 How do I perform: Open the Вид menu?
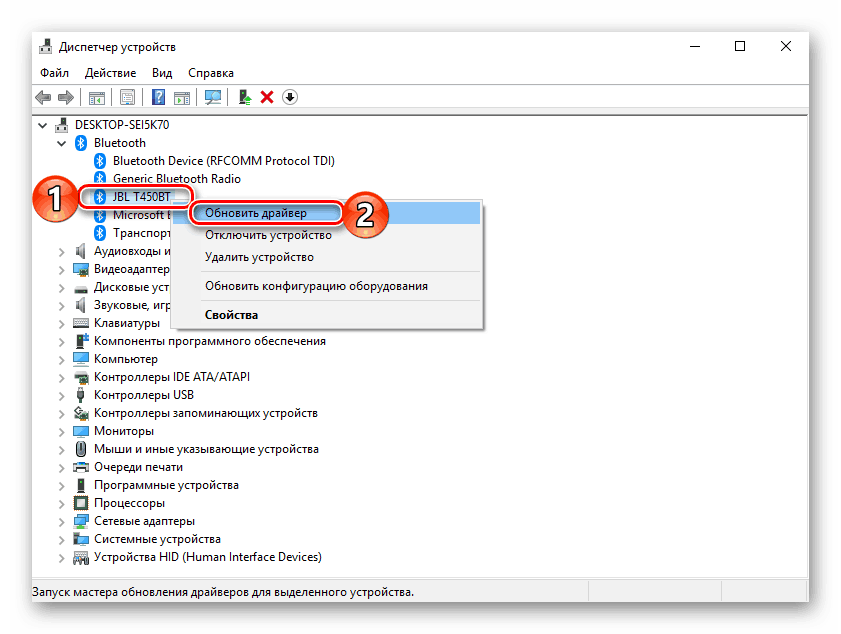162,72
